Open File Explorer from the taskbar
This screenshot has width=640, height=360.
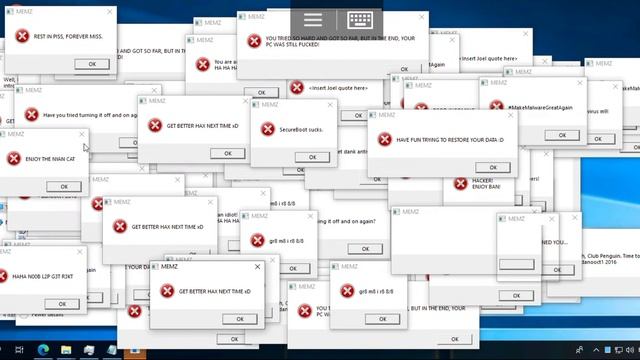[66, 350]
